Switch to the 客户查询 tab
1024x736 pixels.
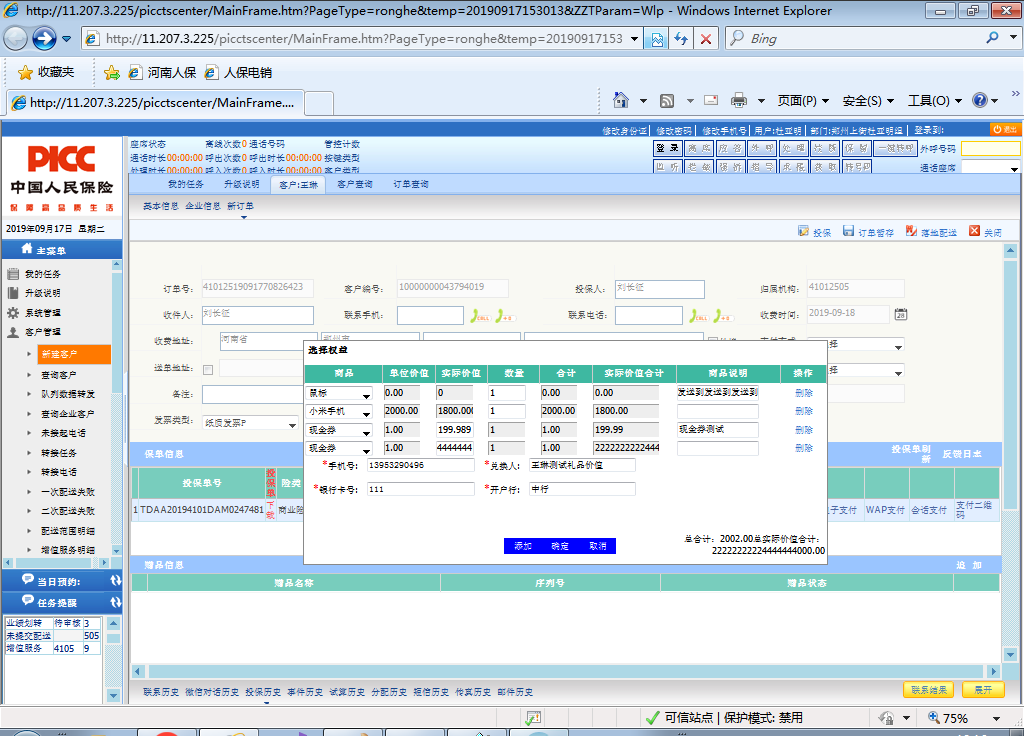click(354, 185)
